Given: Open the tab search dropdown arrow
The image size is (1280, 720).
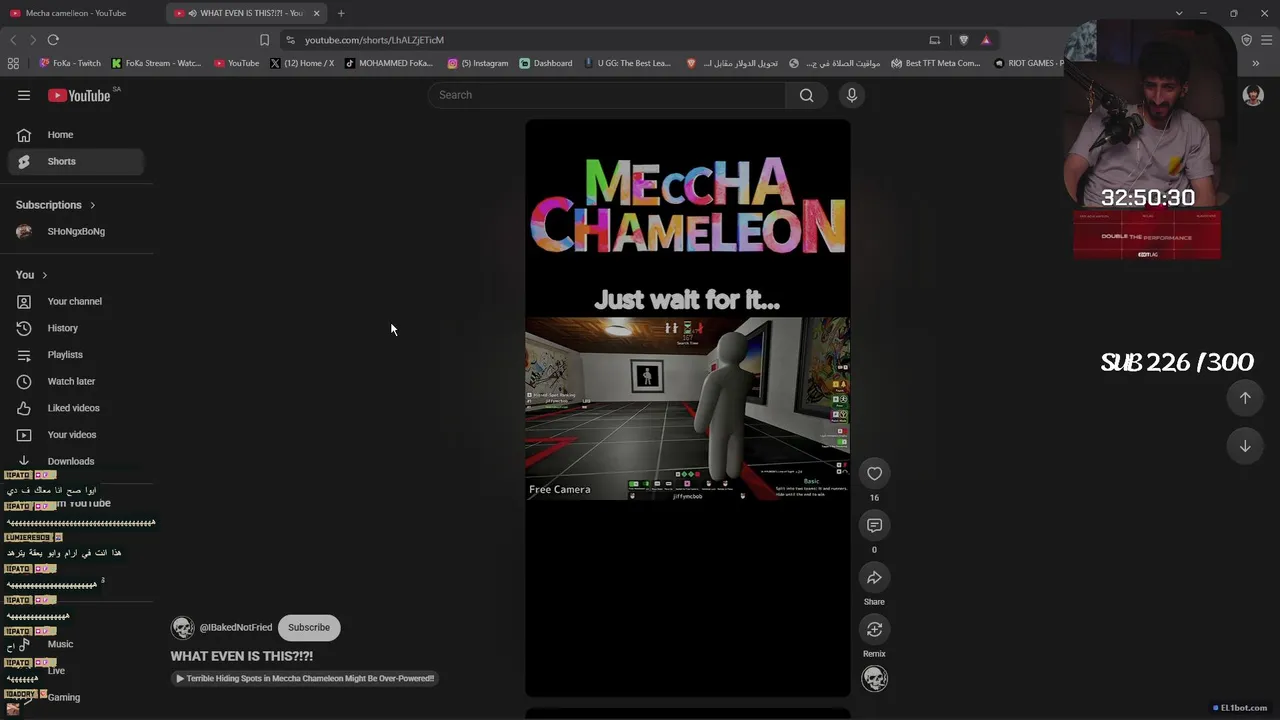Looking at the screenshot, I should 1179,13.
